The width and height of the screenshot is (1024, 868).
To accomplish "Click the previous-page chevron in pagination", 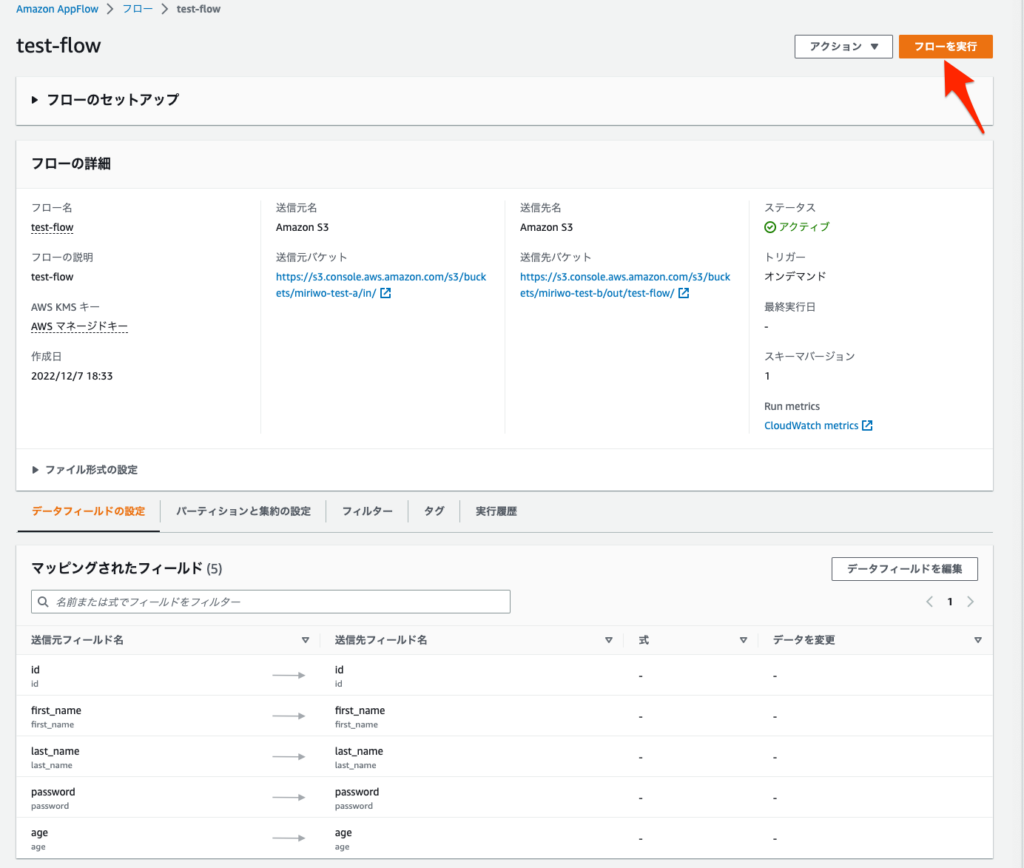I will pyautogui.click(x=928, y=601).
